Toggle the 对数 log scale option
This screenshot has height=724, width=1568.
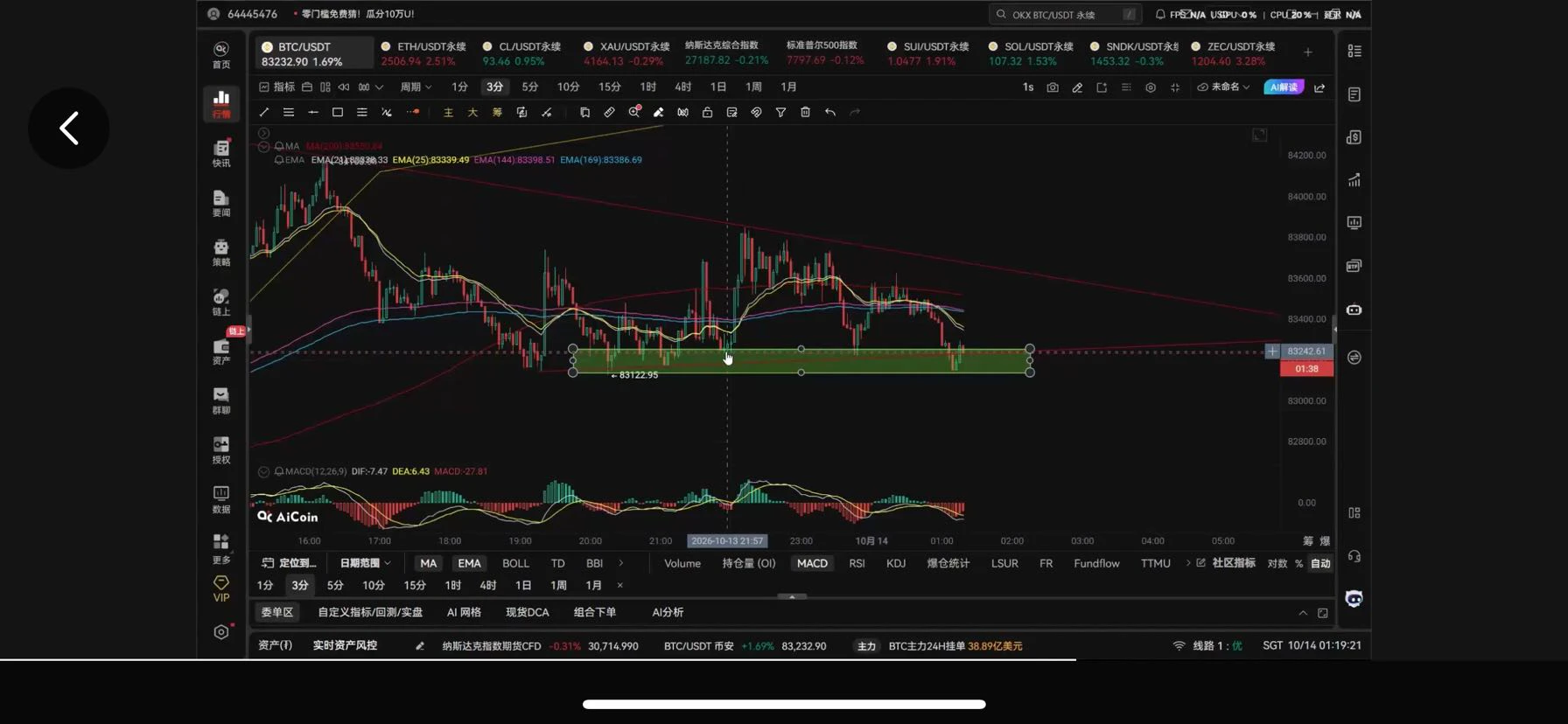coord(1277,563)
